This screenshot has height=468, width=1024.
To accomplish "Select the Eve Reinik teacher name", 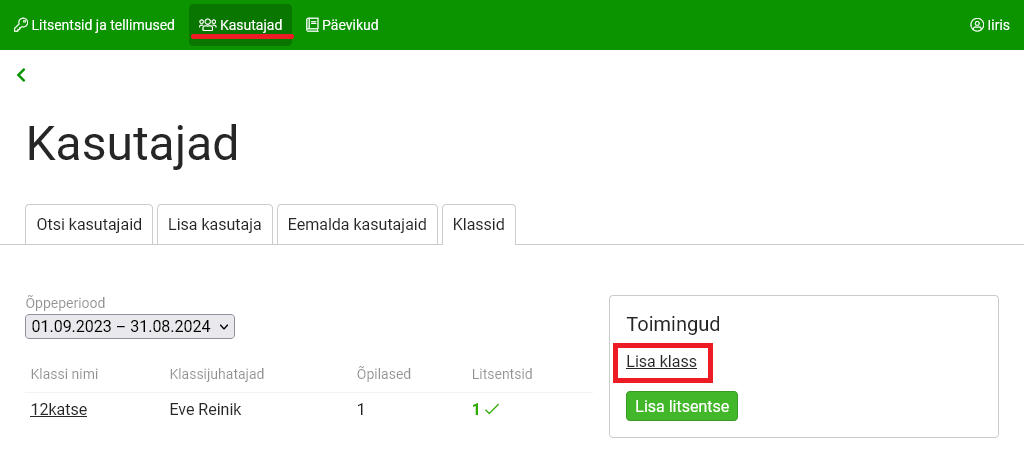I will click(206, 409).
